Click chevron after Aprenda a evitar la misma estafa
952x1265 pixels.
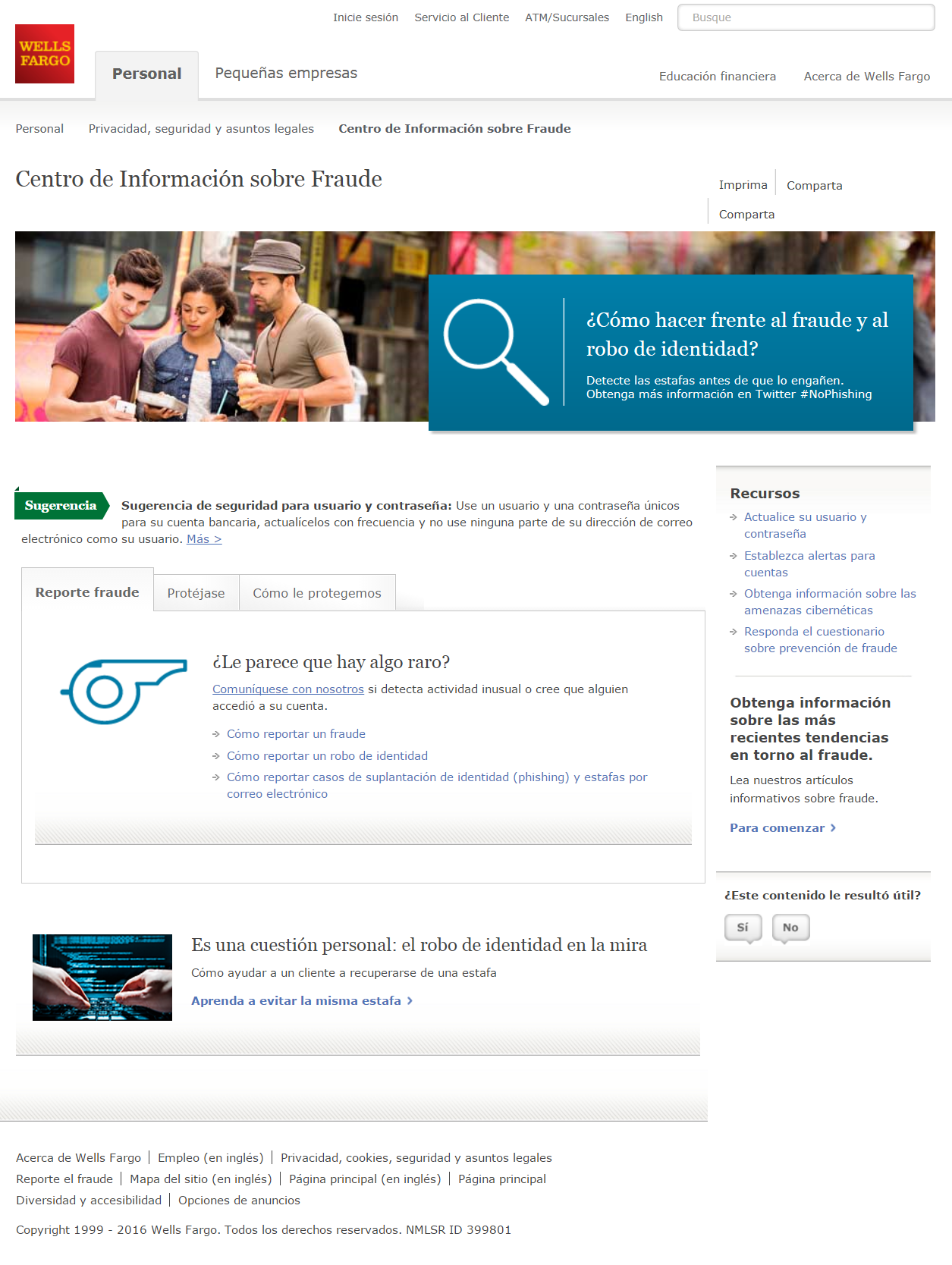pos(410,1001)
